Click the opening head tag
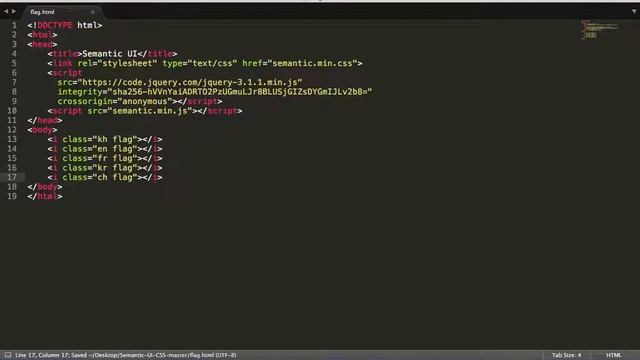The image size is (640, 360). pos(42,44)
